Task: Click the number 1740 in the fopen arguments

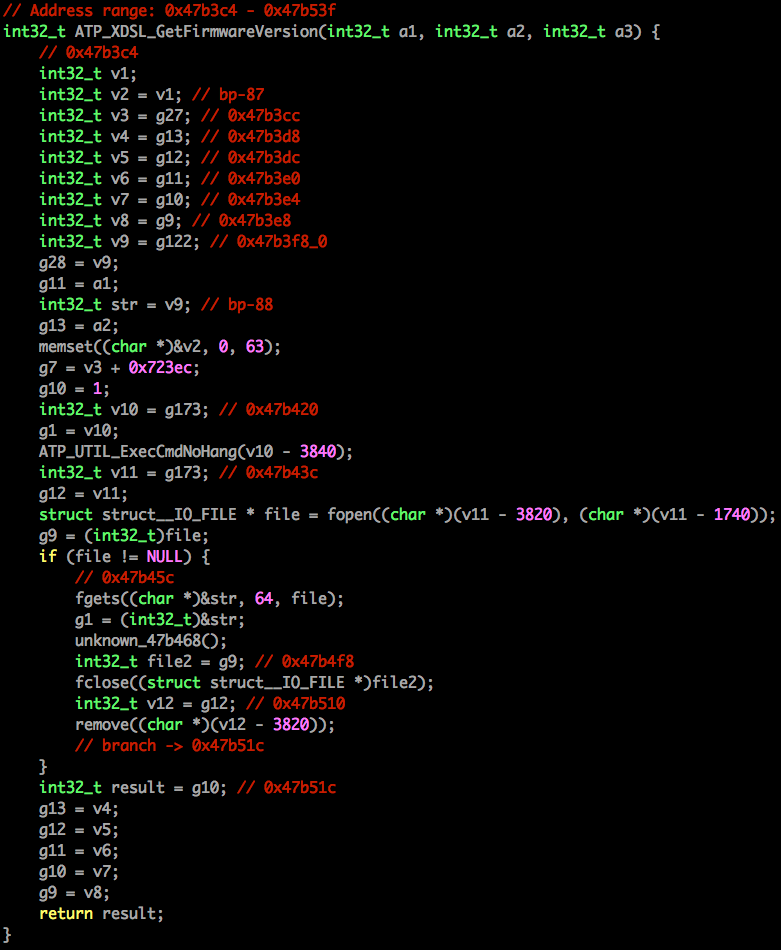Action: [x=732, y=514]
